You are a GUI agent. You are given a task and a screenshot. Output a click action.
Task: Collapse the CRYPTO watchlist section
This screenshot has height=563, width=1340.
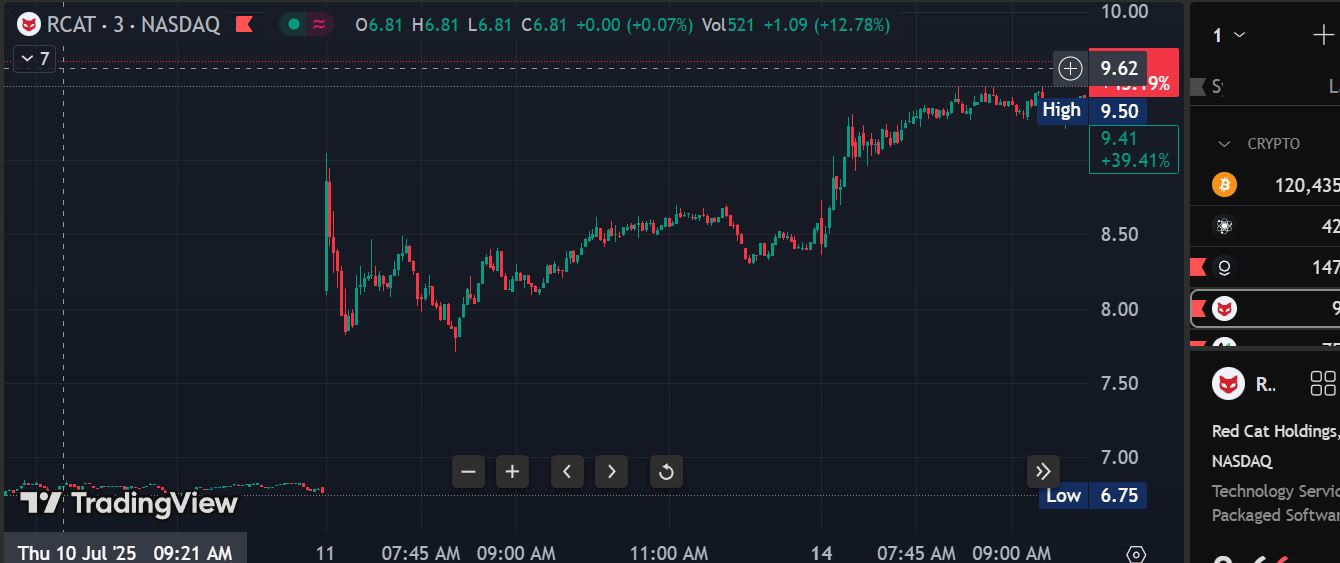click(1224, 144)
